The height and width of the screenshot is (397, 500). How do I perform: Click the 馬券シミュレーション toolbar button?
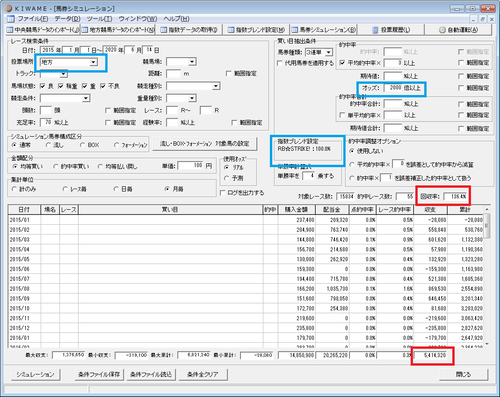click(323, 30)
